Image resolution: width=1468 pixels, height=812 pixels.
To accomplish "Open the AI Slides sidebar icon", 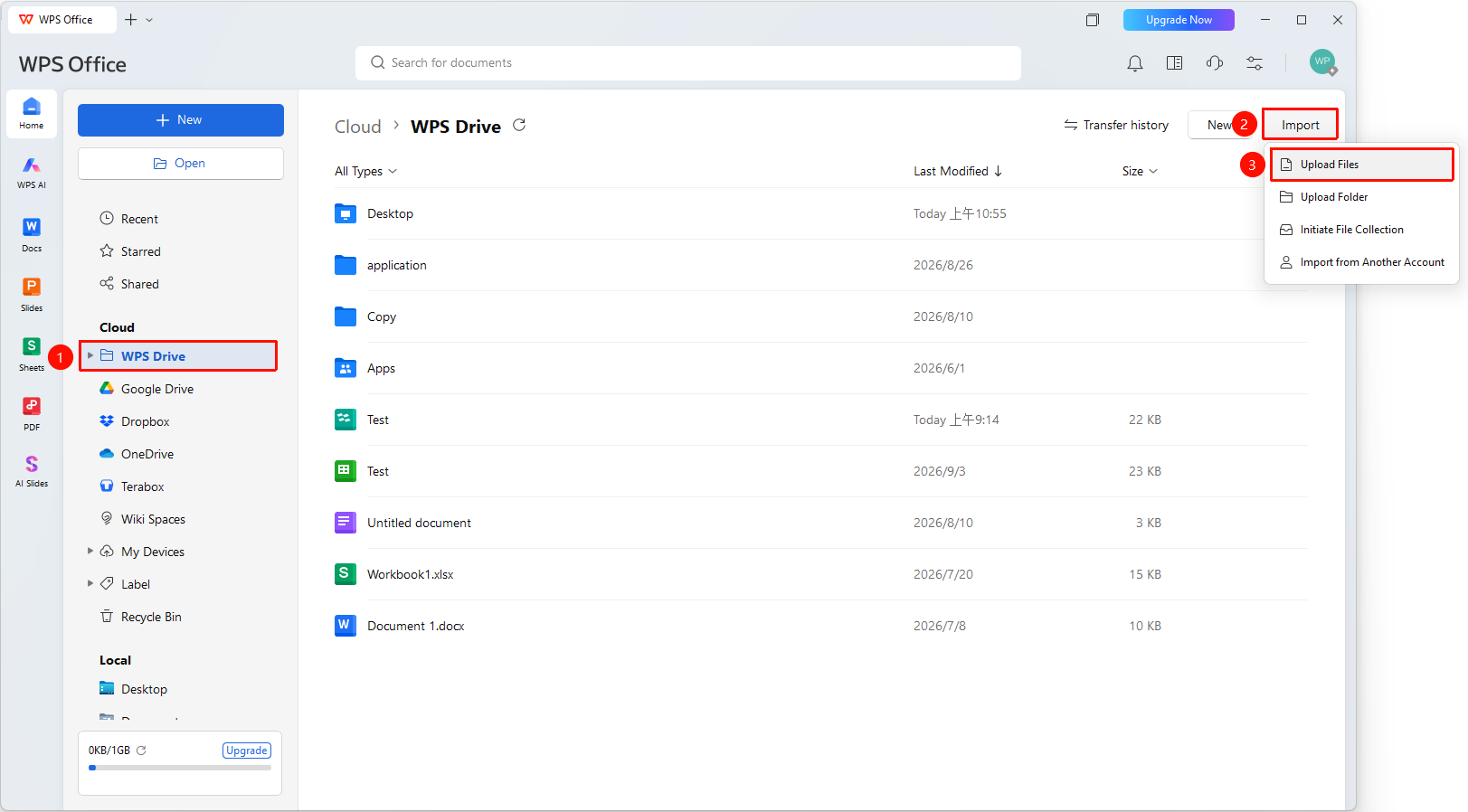I will coord(32,470).
